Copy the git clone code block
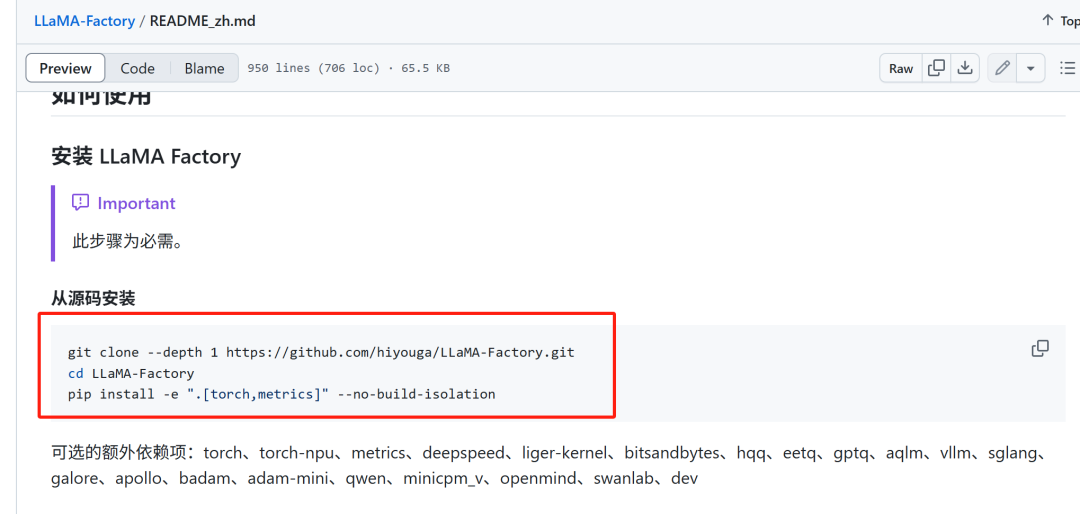The width and height of the screenshot is (1080, 514). tap(1040, 349)
